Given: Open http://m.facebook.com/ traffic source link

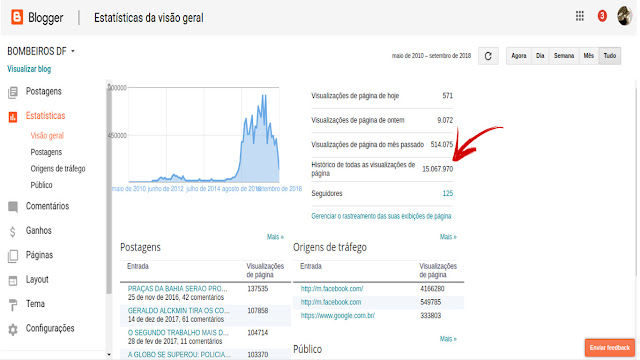Looking at the screenshot, I should click(x=332, y=289).
